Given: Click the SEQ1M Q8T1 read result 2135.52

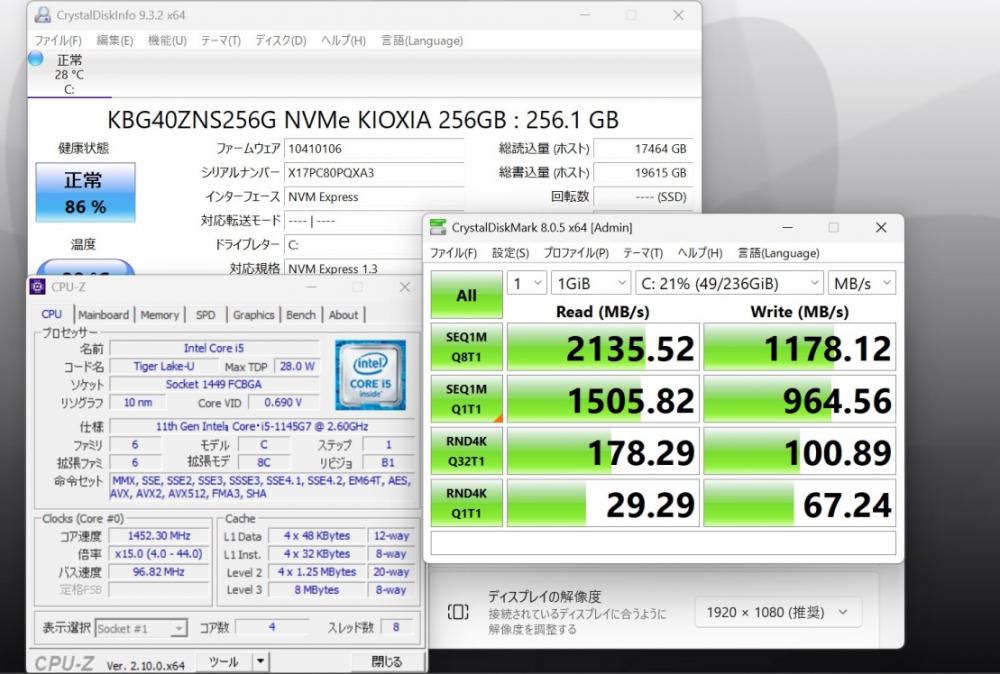Looking at the screenshot, I should coord(603,347).
